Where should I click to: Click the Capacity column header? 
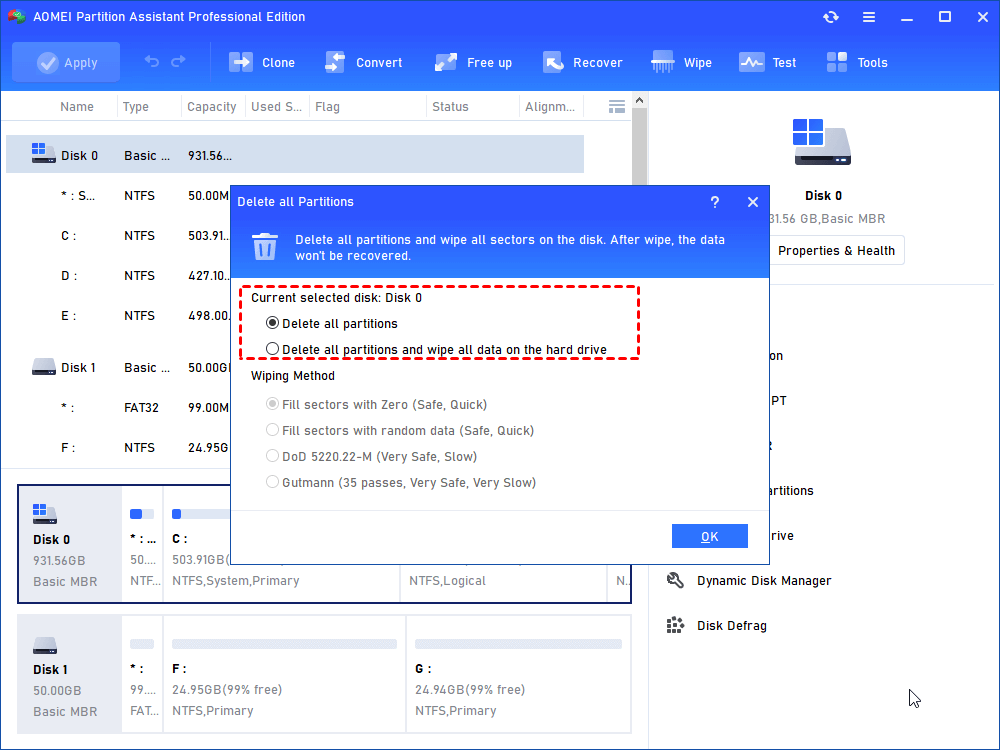[x=212, y=107]
